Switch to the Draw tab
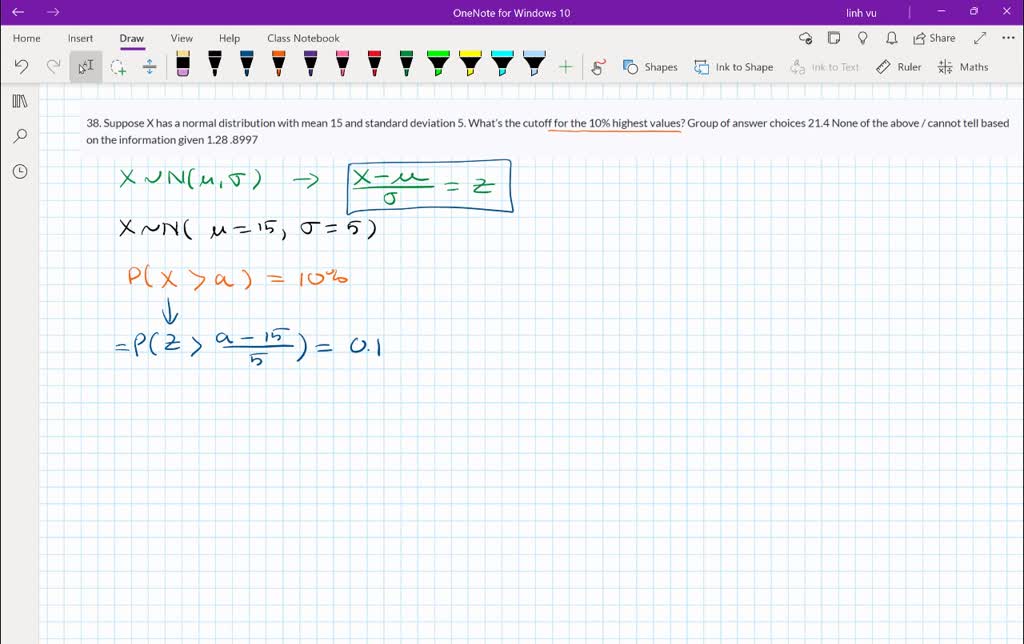The height and width of the screenshot is (644, 1024). (x=131, y=38)
